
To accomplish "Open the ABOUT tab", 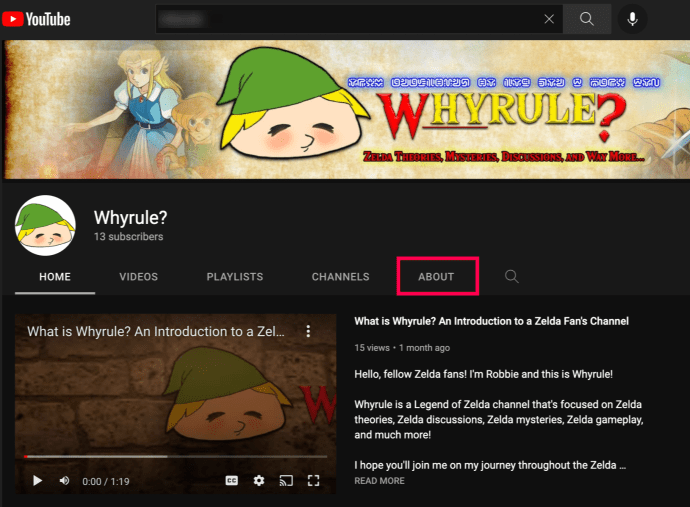I will (x=436, y=277).
